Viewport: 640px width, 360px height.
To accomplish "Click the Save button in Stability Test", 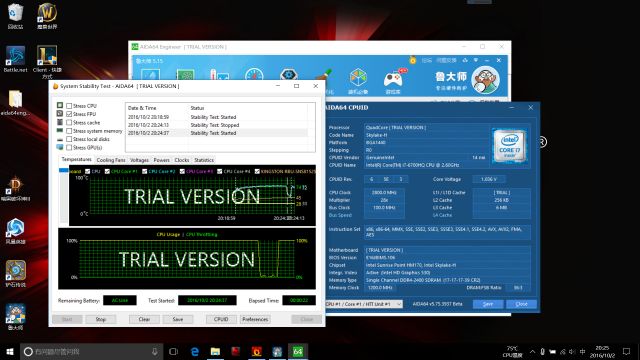I will pyautogui.click(x=178, y=319).
